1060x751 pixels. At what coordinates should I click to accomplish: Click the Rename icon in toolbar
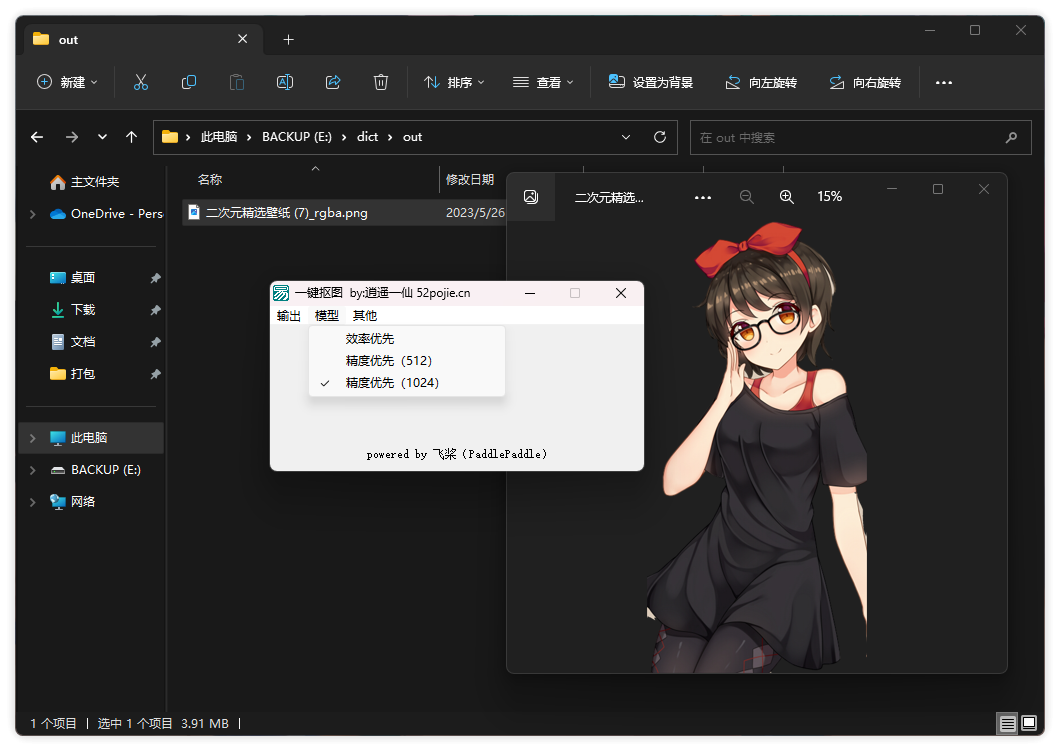point(285,82)
